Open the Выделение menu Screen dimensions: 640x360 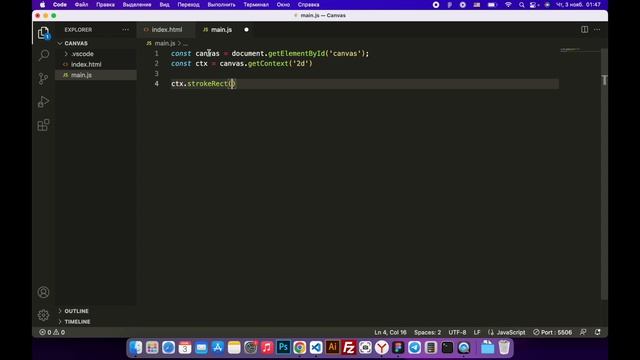[137, 5]
